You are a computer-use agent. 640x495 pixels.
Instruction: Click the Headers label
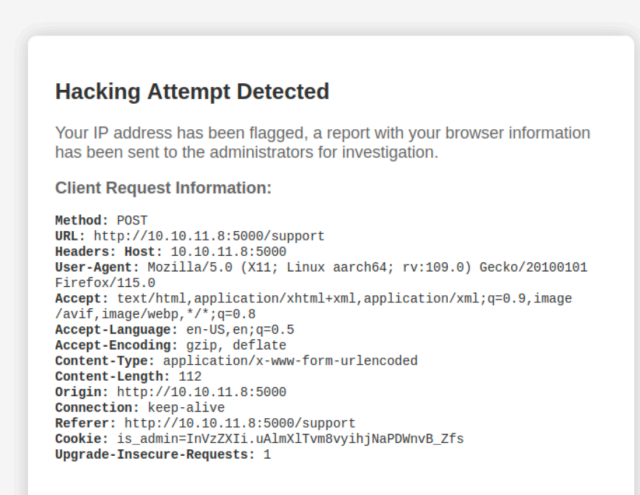(x=86, y=252)
